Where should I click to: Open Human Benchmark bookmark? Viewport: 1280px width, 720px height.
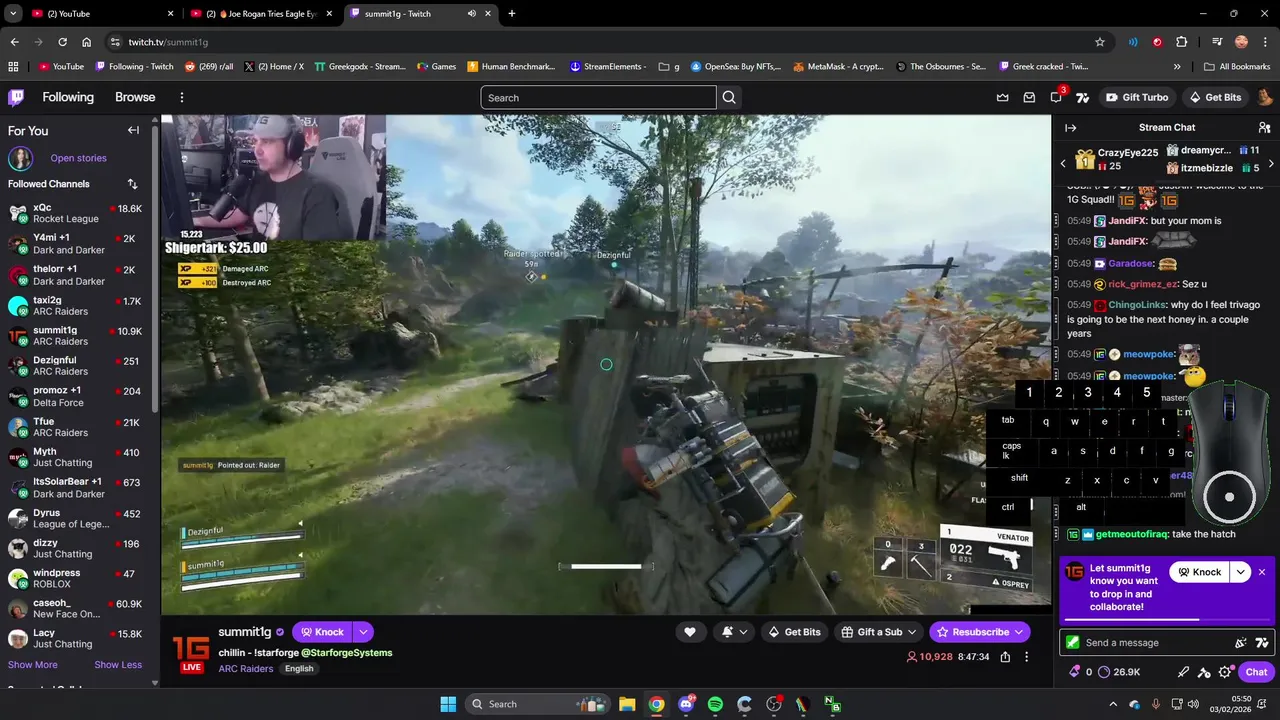(510, 67)
